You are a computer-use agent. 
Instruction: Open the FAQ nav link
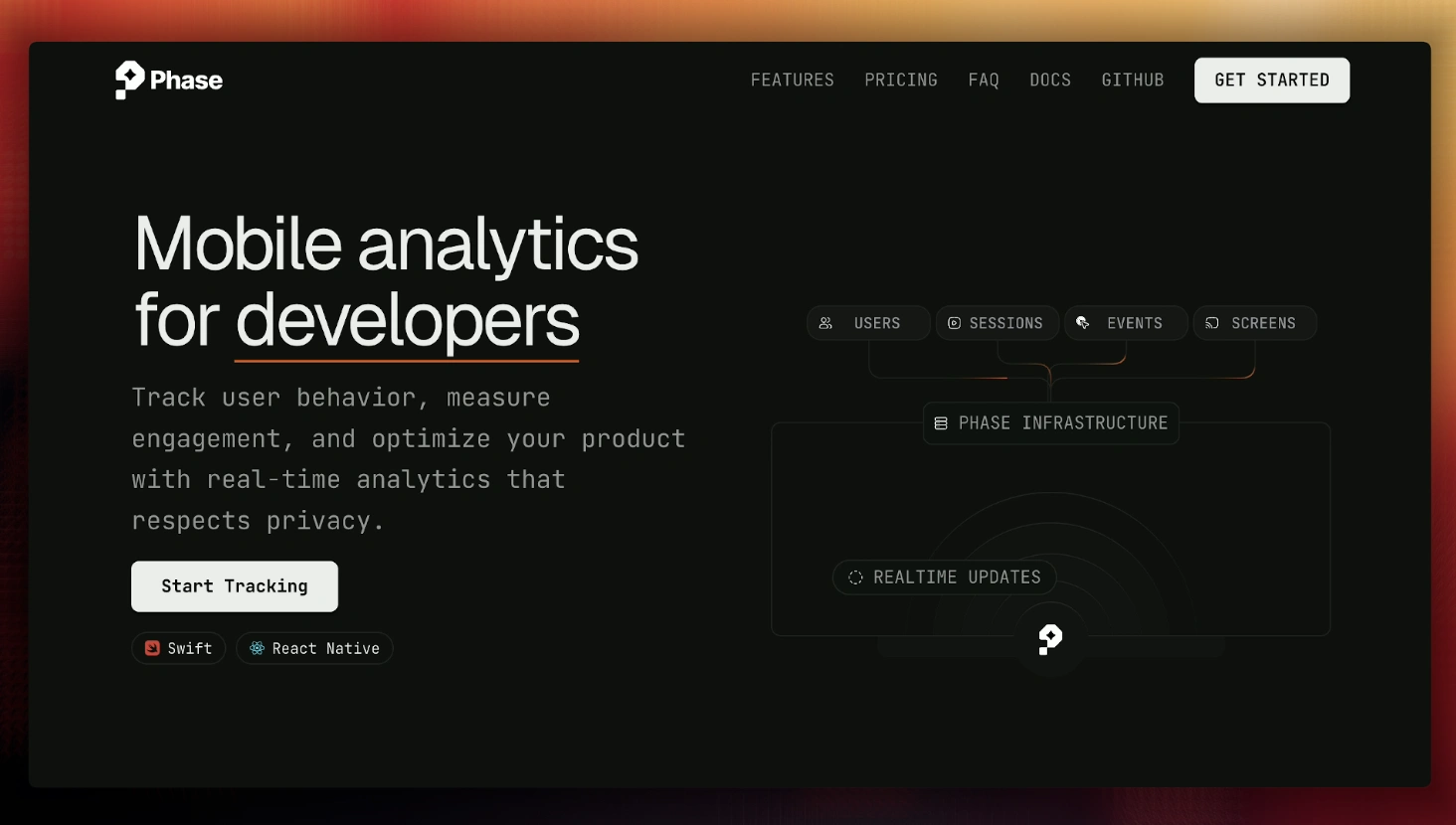983,81
